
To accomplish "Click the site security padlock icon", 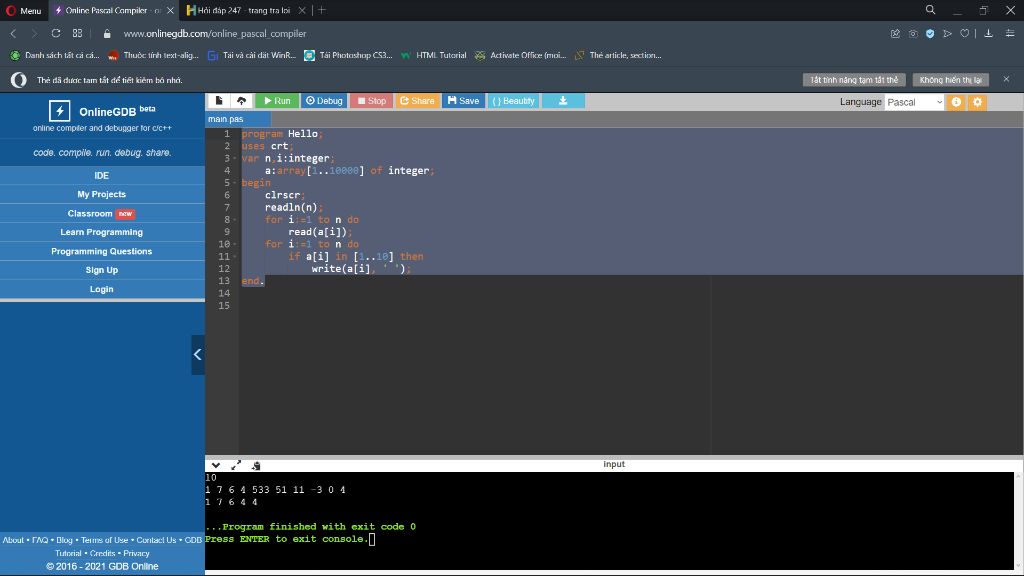I will [x=107, y=34].
